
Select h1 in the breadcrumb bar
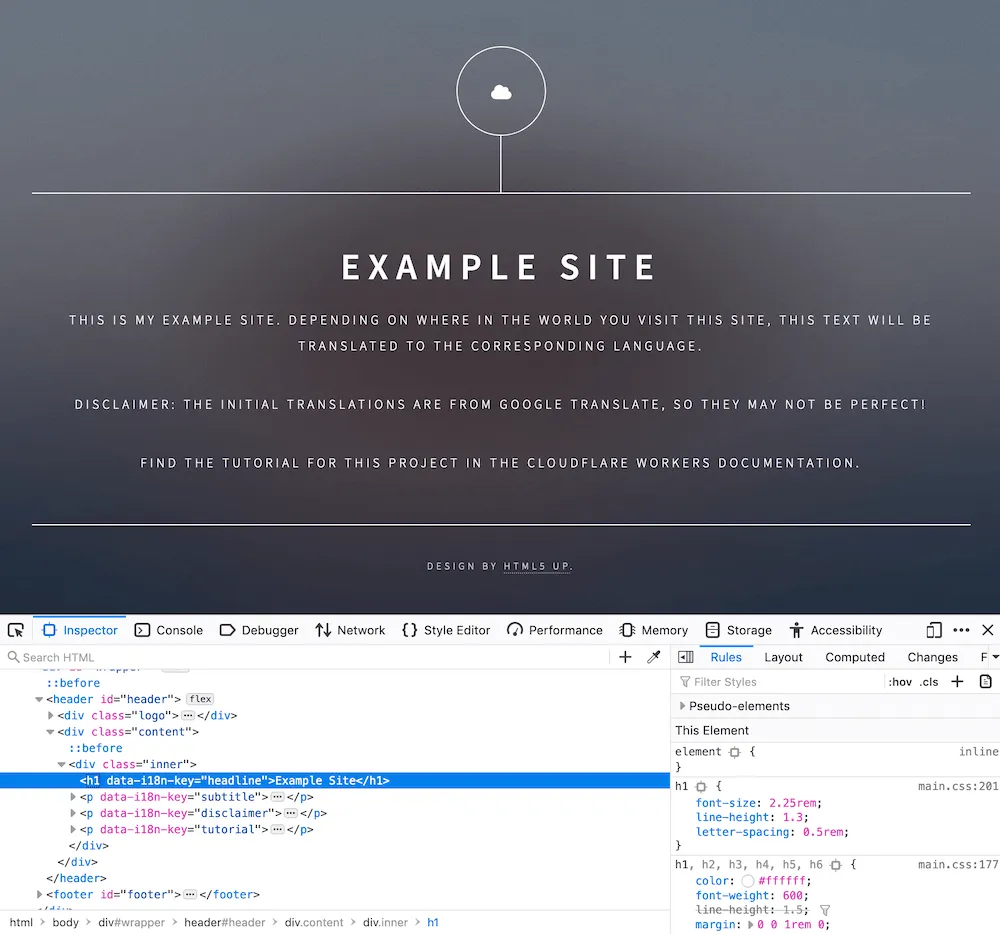(x=432, y=922)
